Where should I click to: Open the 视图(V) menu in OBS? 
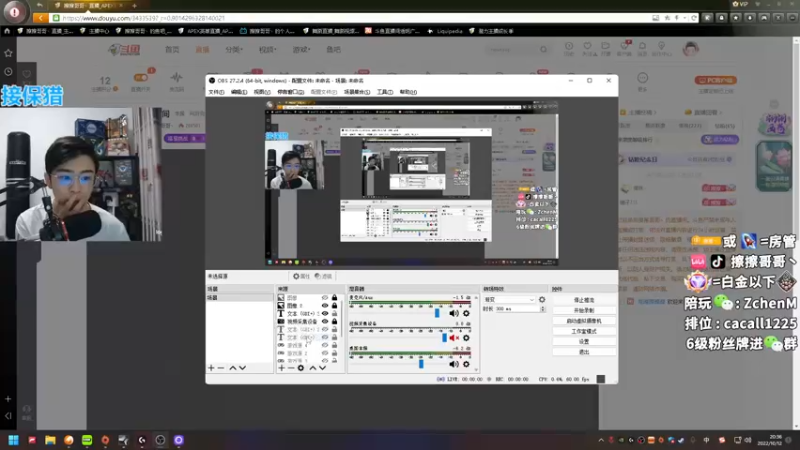tap(262, 92)
